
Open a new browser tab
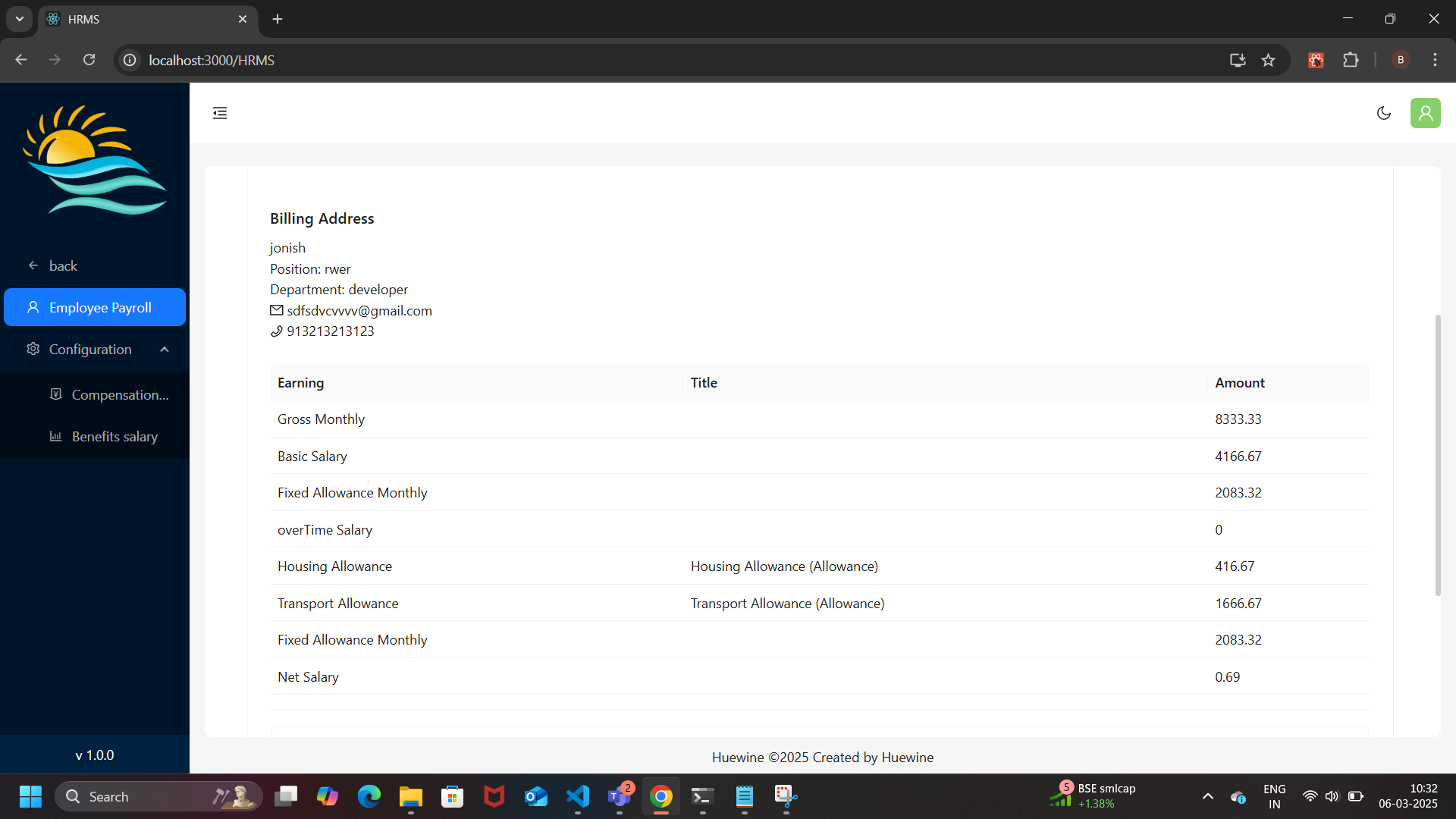click(278, 19)
